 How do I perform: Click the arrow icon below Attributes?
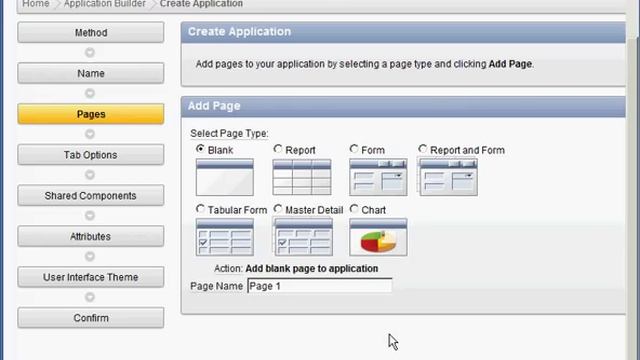click(x=90, y=256)
